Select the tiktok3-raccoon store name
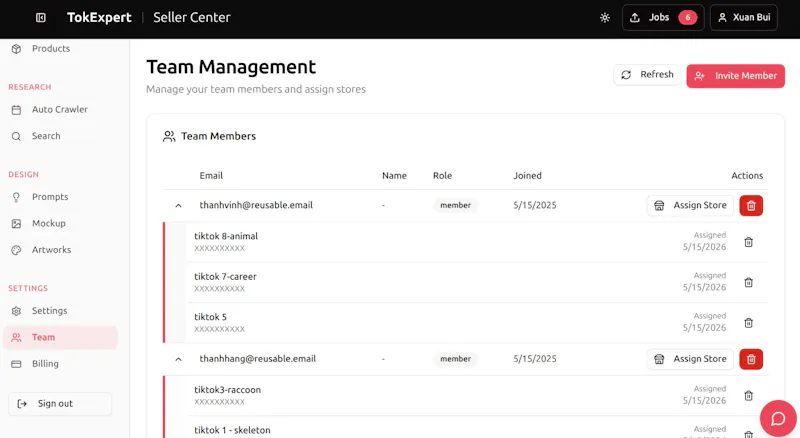The height and width of the screenshot is (438, 800). tap(227, 390)
